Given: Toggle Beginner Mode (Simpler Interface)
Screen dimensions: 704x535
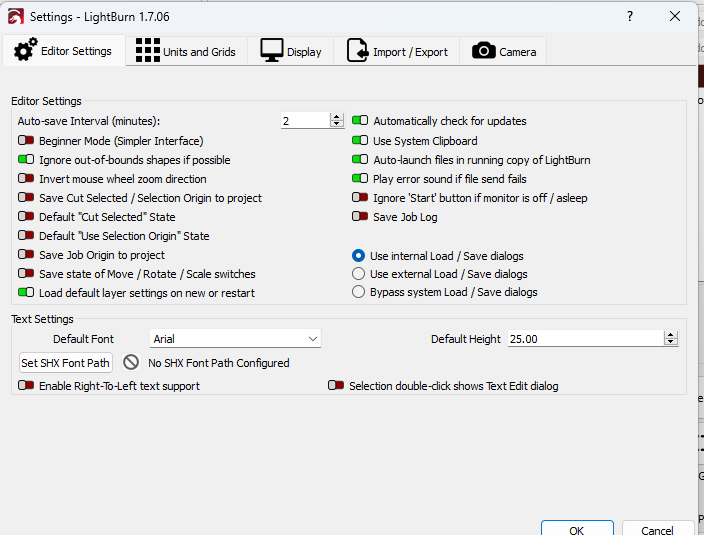Looking at the screenshot, I should [26, 140].
